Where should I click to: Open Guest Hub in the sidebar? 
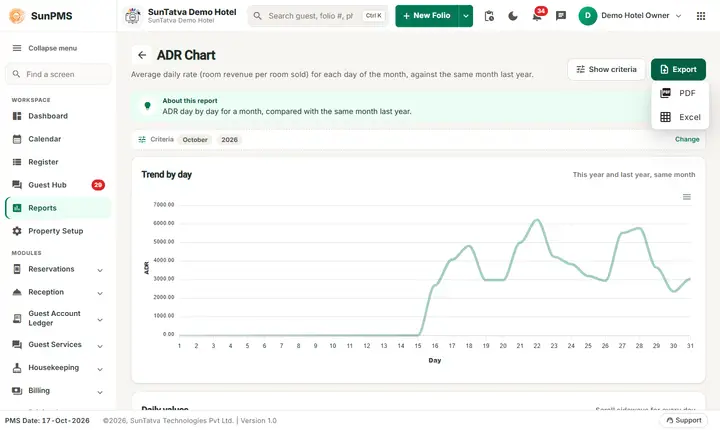click(x=58, y=185)
